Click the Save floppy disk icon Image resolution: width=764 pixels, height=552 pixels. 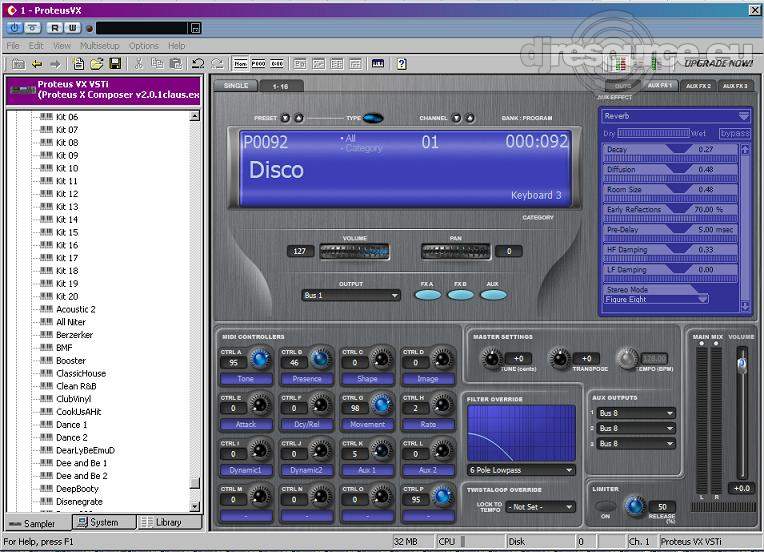click(x=115, y=64)
